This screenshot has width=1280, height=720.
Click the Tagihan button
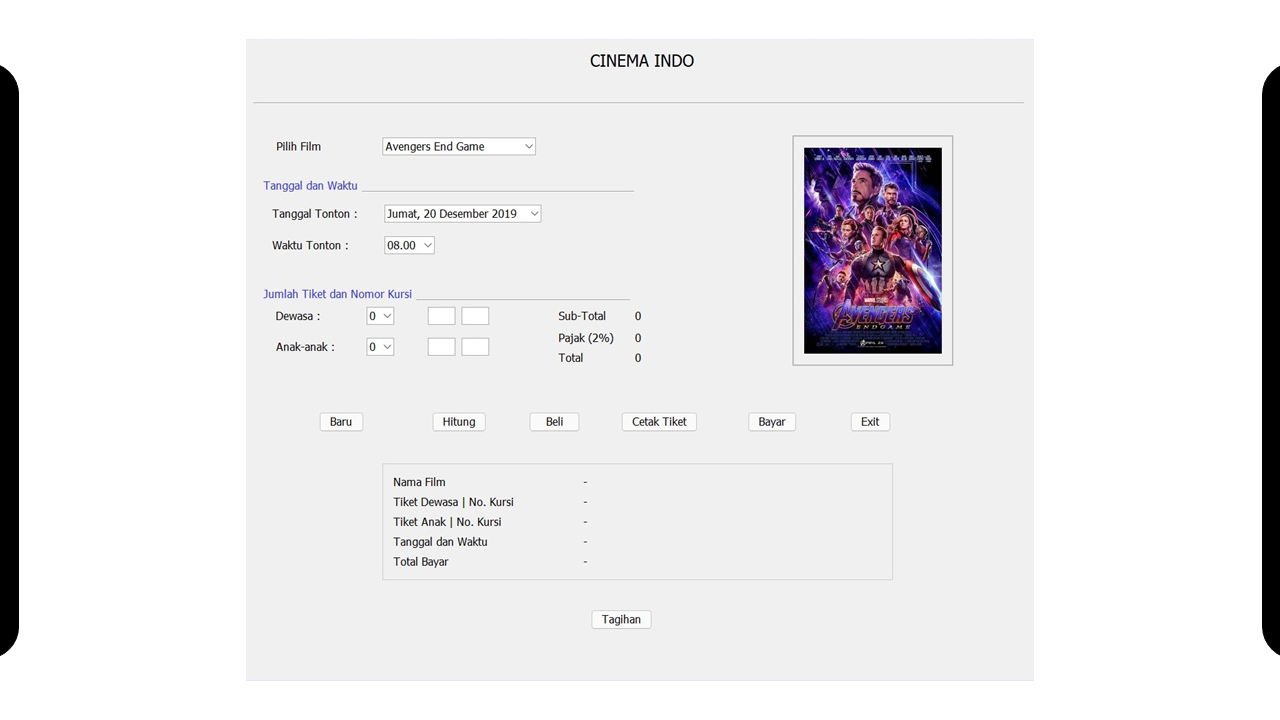coord(621,620)
